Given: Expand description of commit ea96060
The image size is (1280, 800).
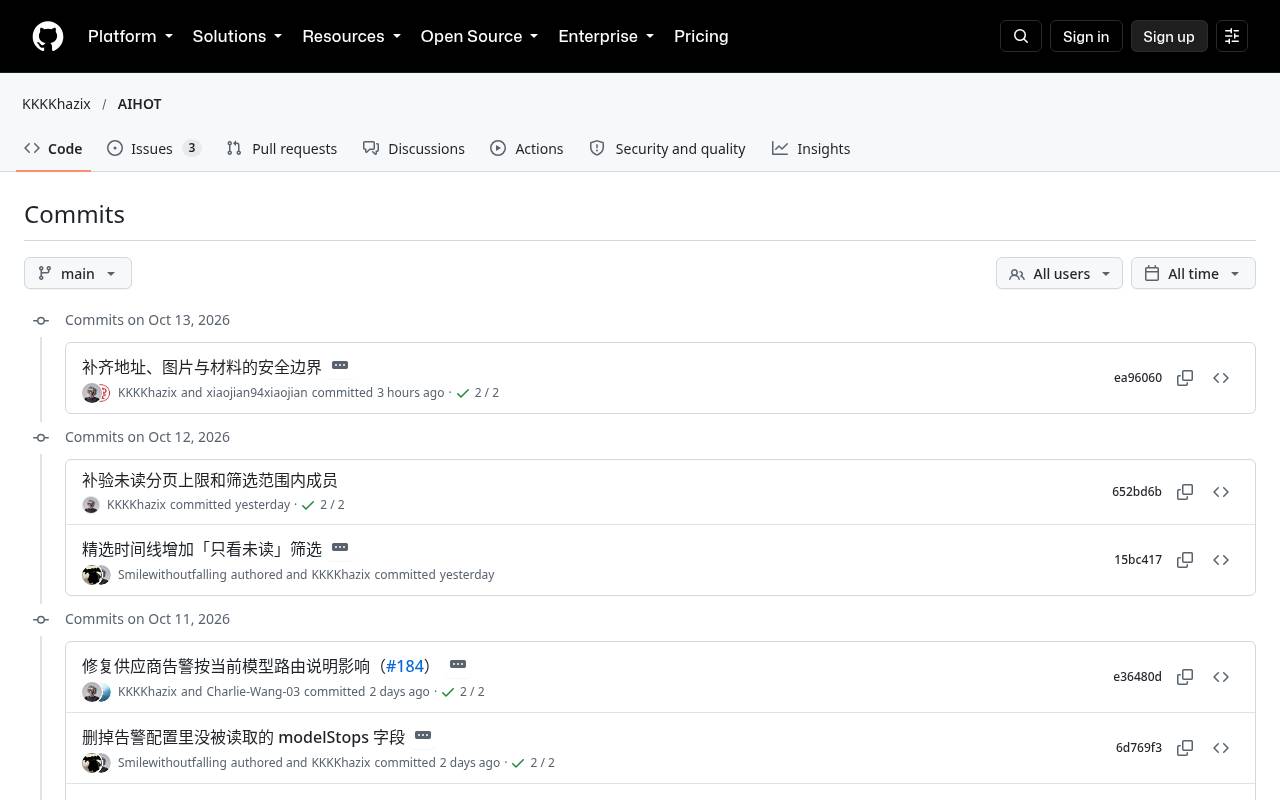Looking at the screenshot, I should [340, 365].
